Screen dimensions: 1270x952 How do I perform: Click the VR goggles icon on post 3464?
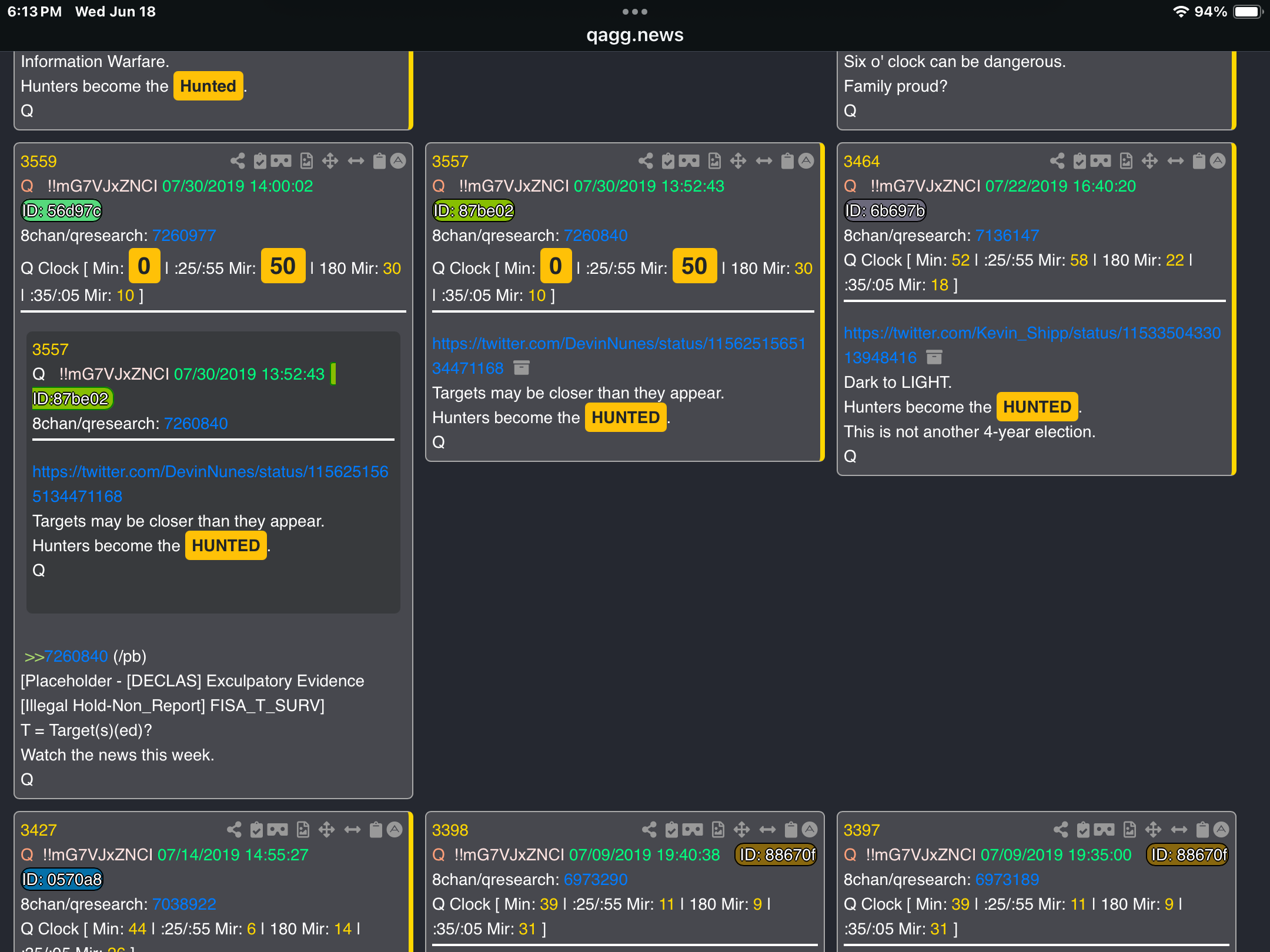coord(1101,161)
